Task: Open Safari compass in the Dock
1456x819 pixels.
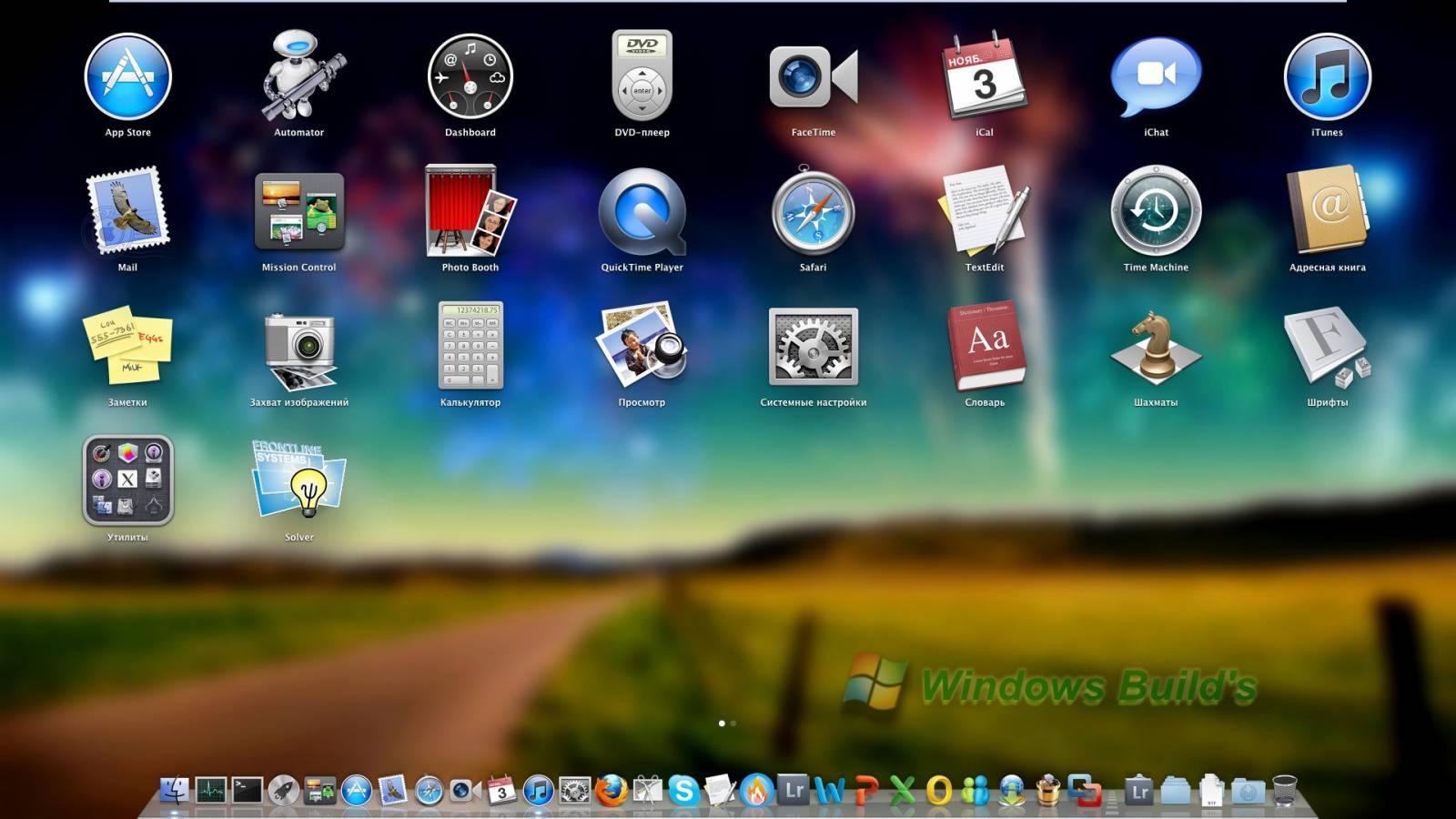Action: point(429,791)
